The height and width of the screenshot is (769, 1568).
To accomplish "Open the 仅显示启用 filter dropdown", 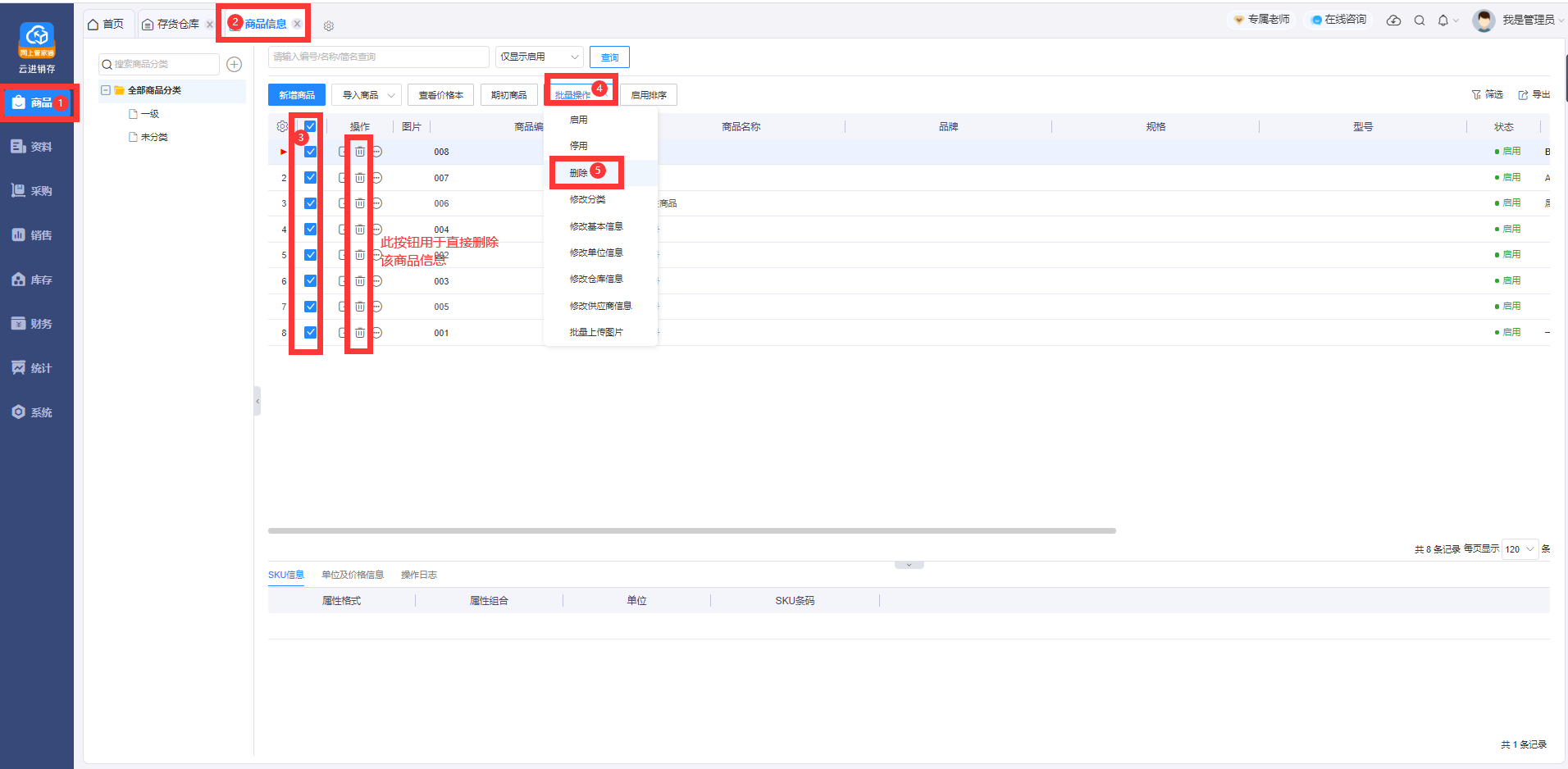I will point(539,57).
